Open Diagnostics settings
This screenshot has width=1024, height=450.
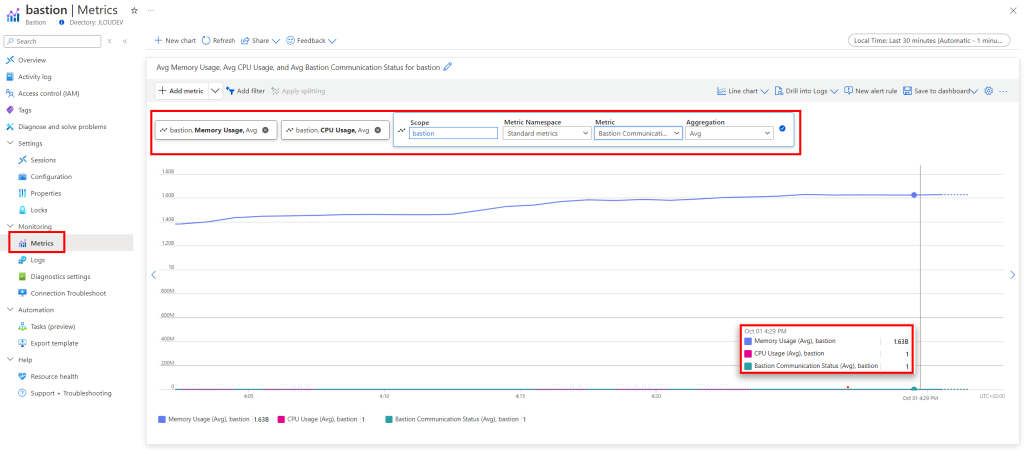(x=60, y=276)
